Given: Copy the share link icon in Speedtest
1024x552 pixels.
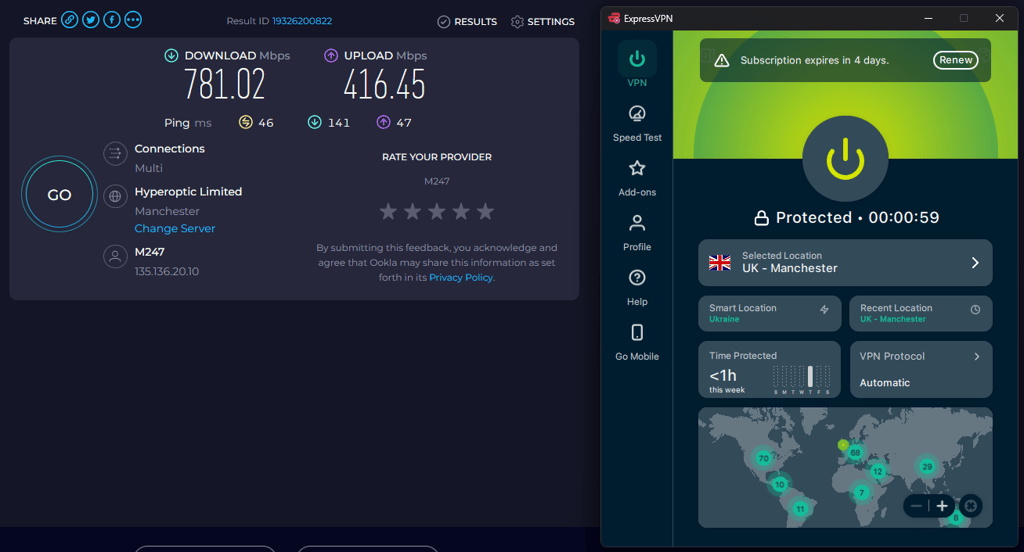Looking at the screenshot, I should 70,20.
